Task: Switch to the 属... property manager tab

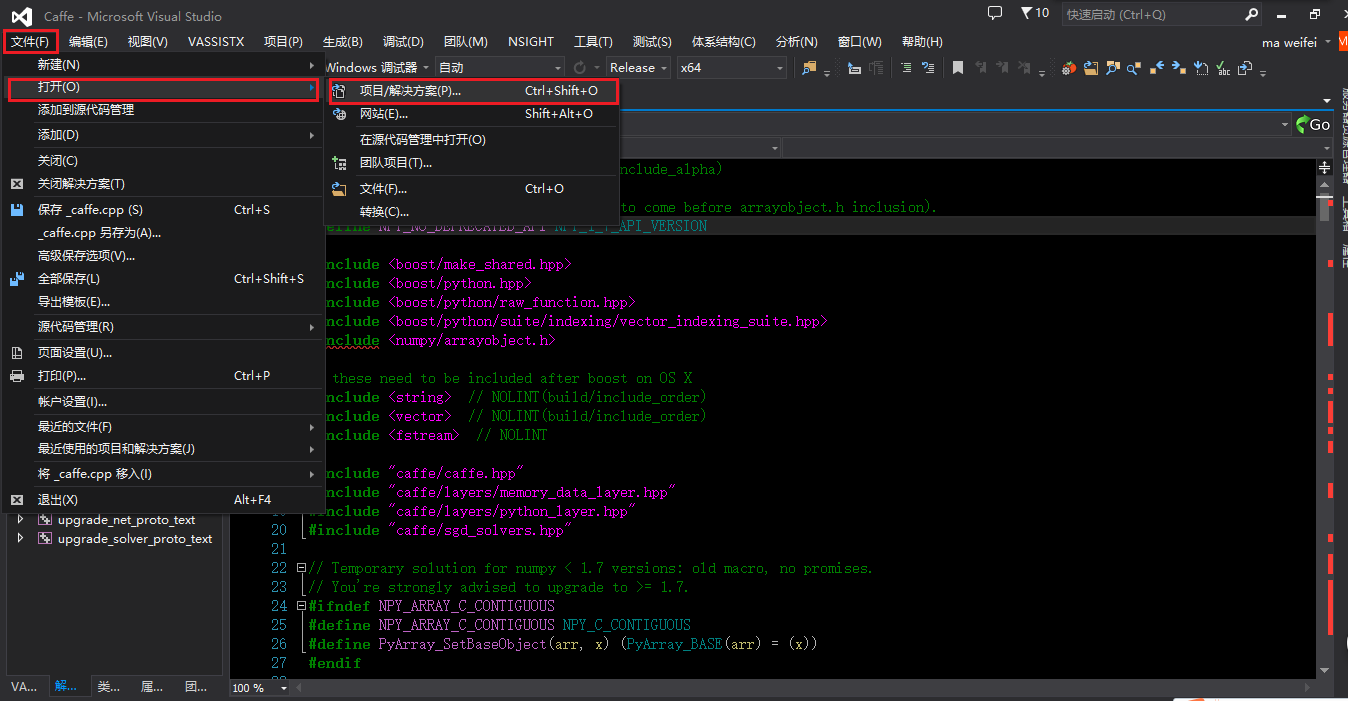Action: tap(153, 687)
